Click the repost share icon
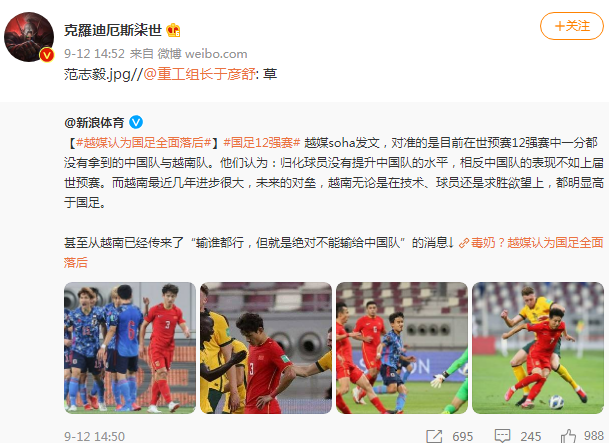This screenshot has height=443, width=609. point(434,436)
